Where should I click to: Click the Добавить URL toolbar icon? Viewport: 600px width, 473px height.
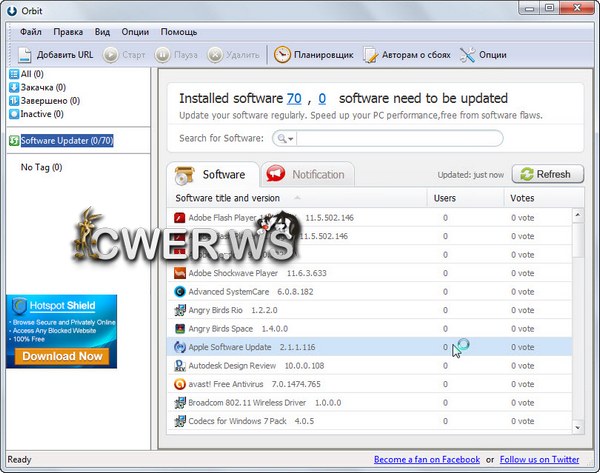coord(23,54)
